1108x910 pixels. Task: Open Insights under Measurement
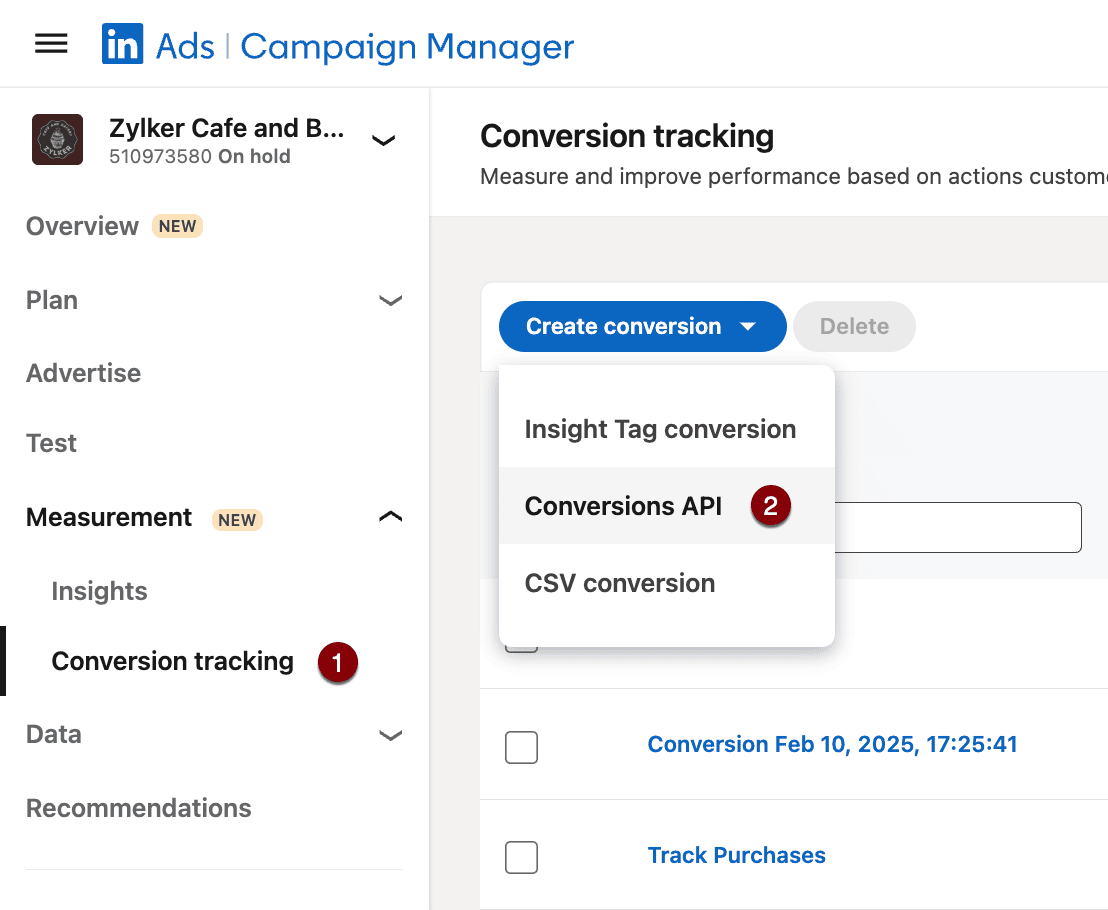coord(99,591)
